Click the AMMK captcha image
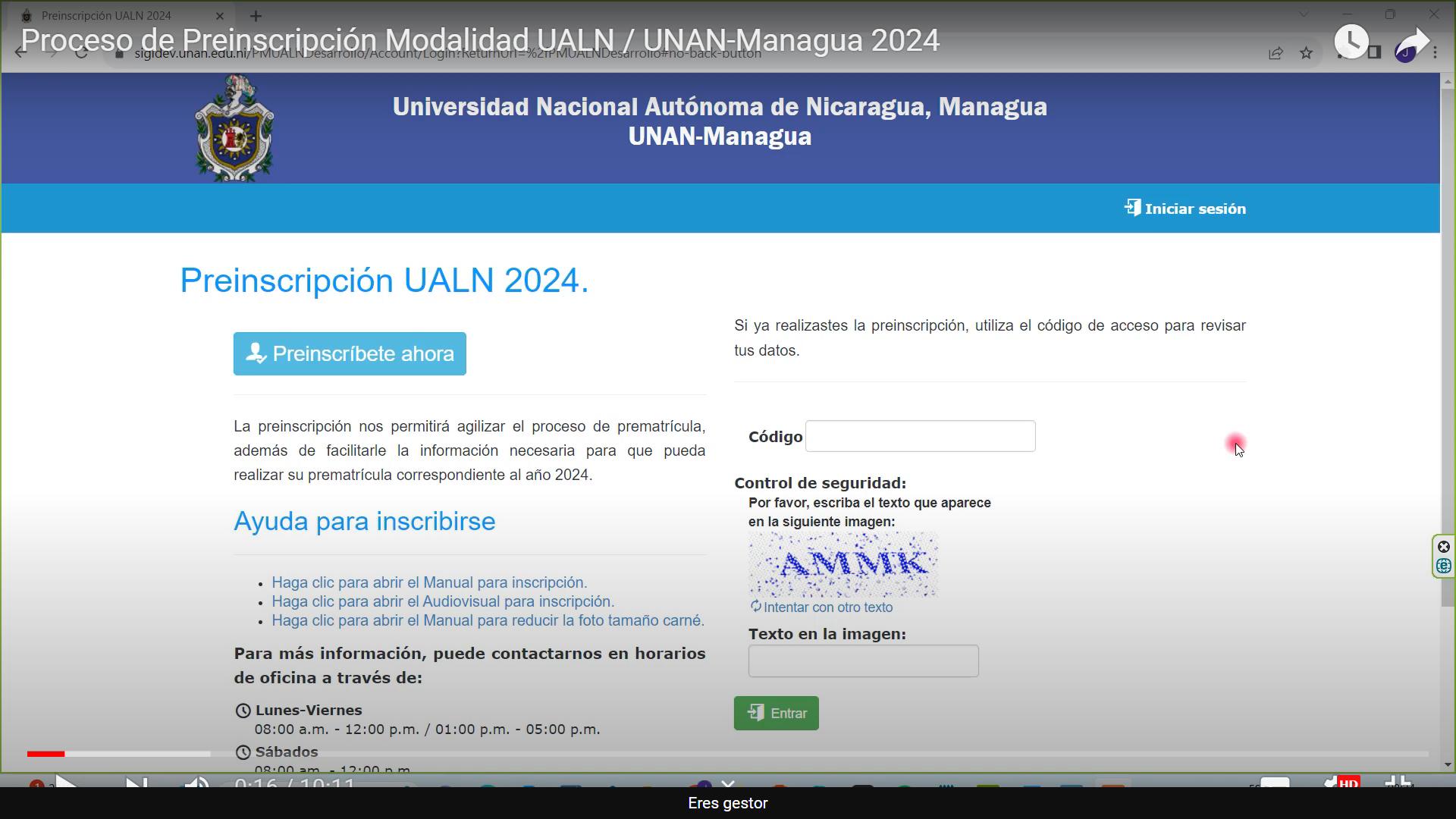1456x819 pixels. click(x=843, y=565)
